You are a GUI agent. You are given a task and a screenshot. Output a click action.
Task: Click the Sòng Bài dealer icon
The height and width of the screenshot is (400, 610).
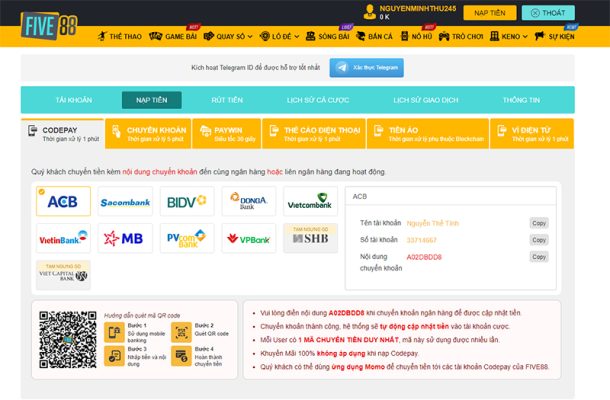pyautogui.click(x=310, y=36)
